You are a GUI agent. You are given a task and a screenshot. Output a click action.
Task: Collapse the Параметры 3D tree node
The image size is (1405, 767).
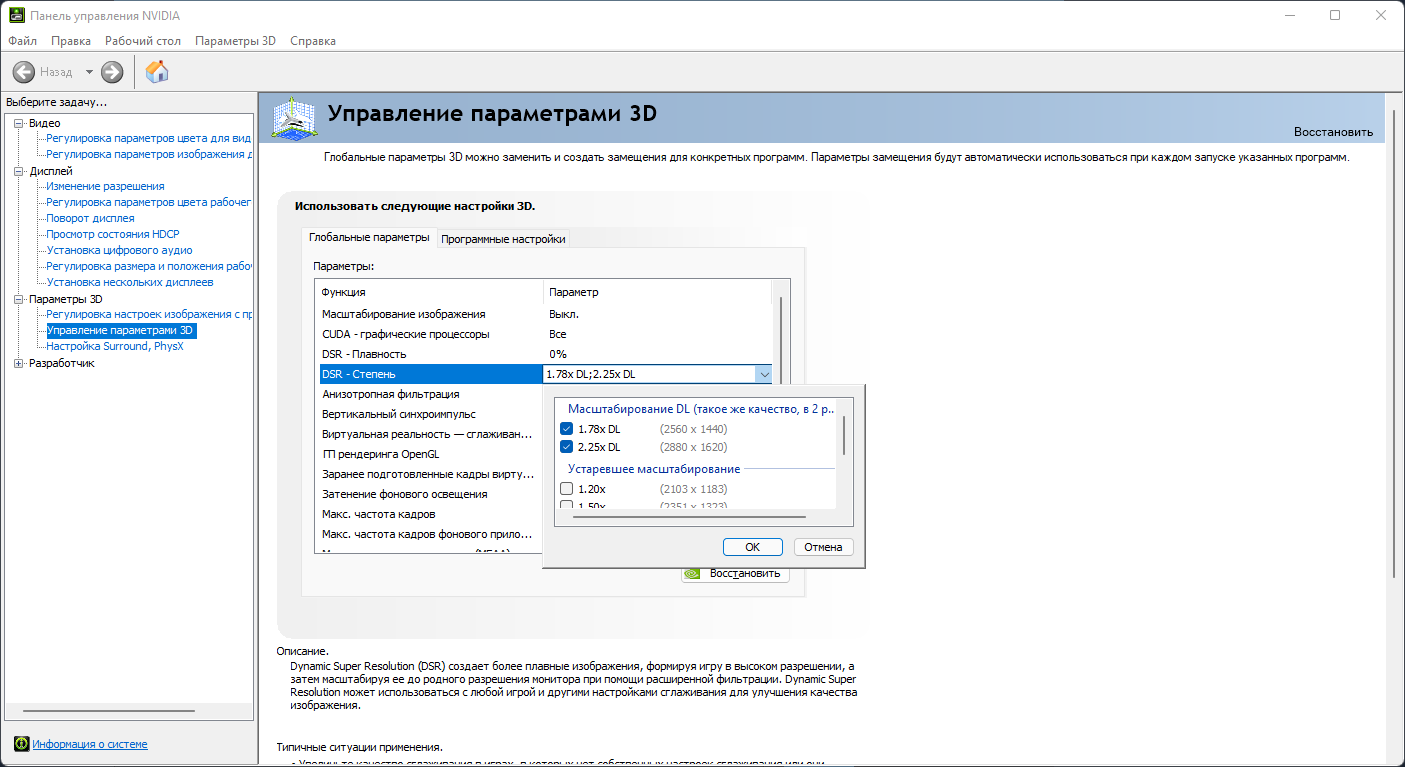tap(19, 299)
